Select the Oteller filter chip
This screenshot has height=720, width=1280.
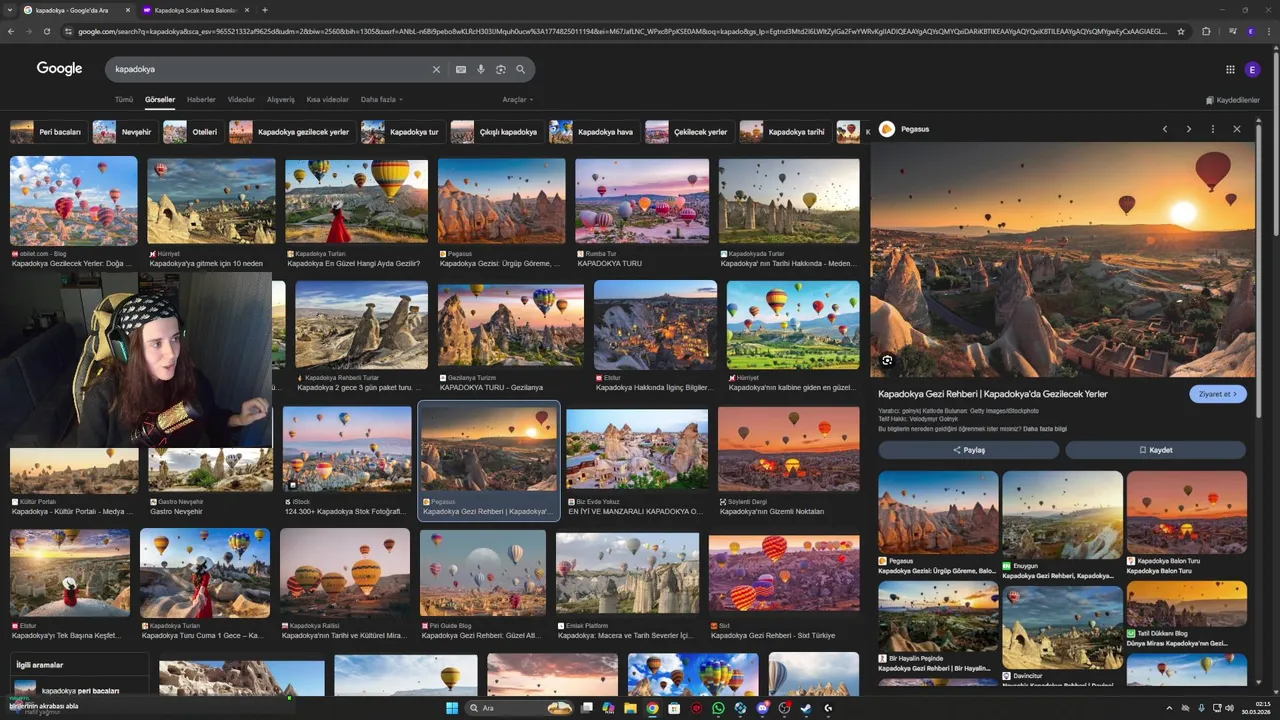(x=192, y=132)
